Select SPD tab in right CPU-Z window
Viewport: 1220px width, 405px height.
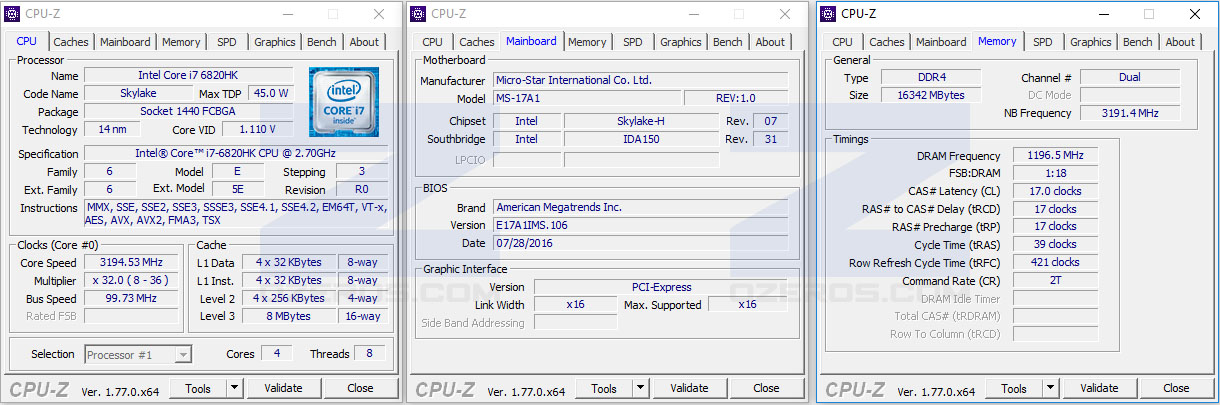point(1043,42)
